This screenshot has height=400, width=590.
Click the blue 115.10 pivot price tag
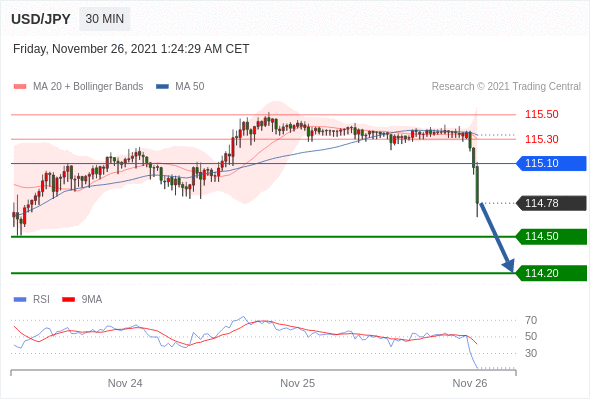point(551,163)
